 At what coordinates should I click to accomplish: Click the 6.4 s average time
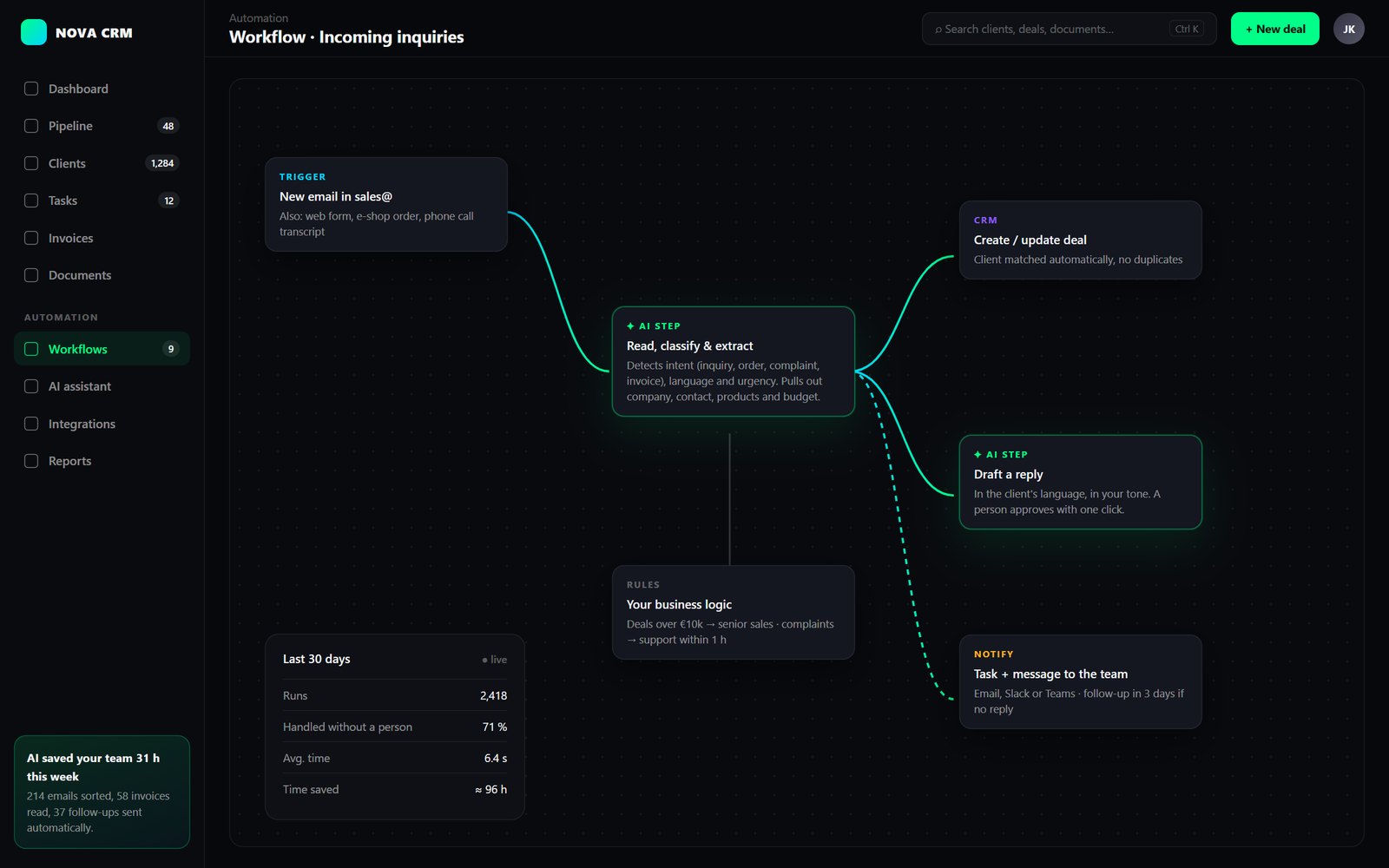(x=496, y=758)
